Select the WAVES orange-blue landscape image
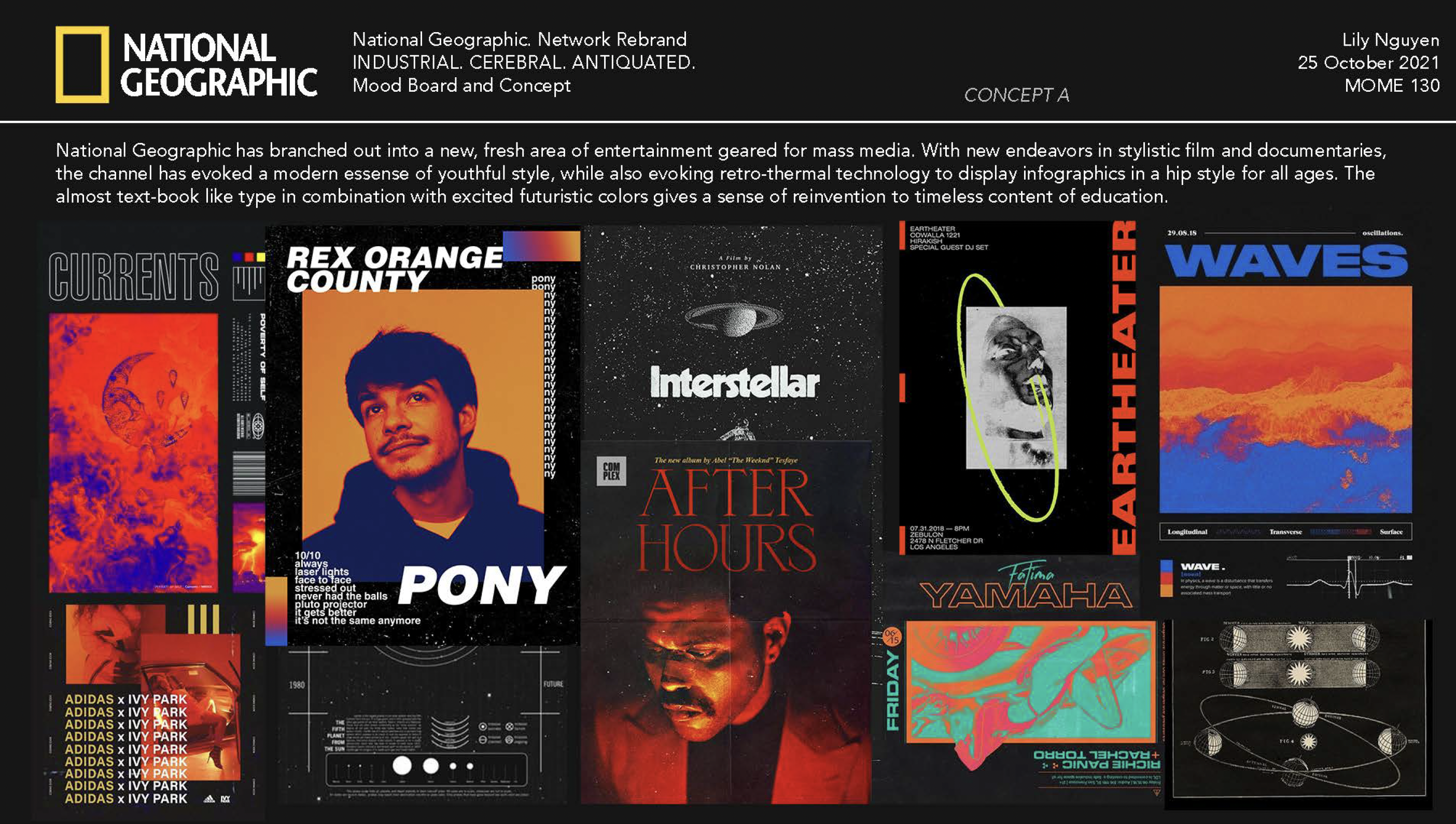This screenshot has width=1456, height=824. 1285,399
